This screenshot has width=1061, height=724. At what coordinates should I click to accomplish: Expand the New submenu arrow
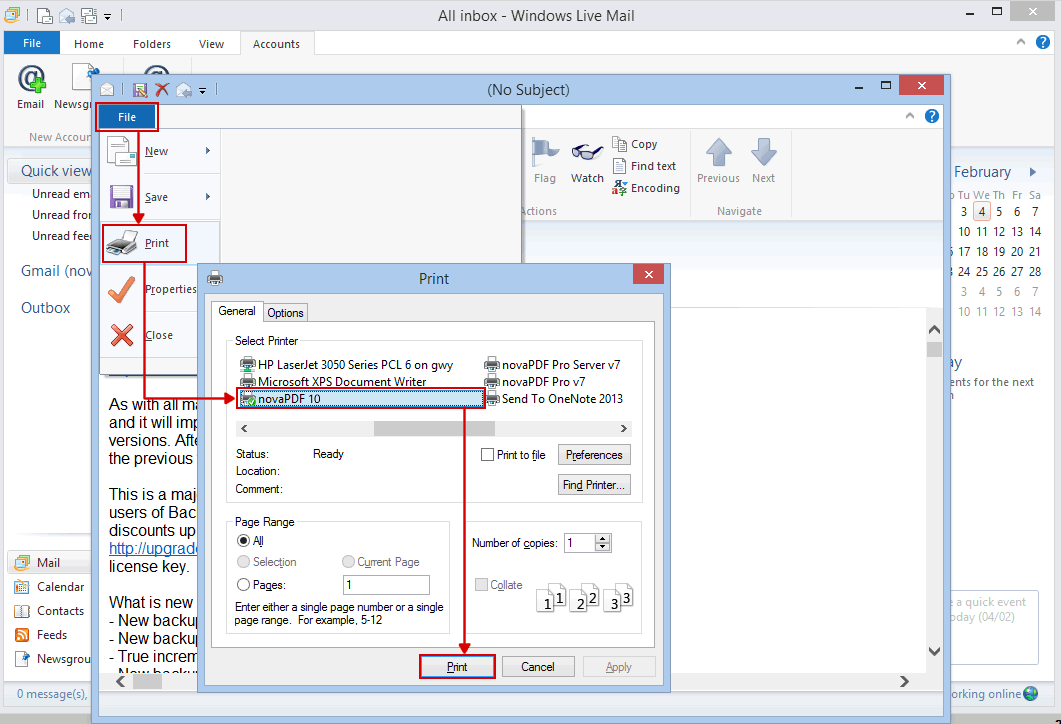tap(208, 151)
